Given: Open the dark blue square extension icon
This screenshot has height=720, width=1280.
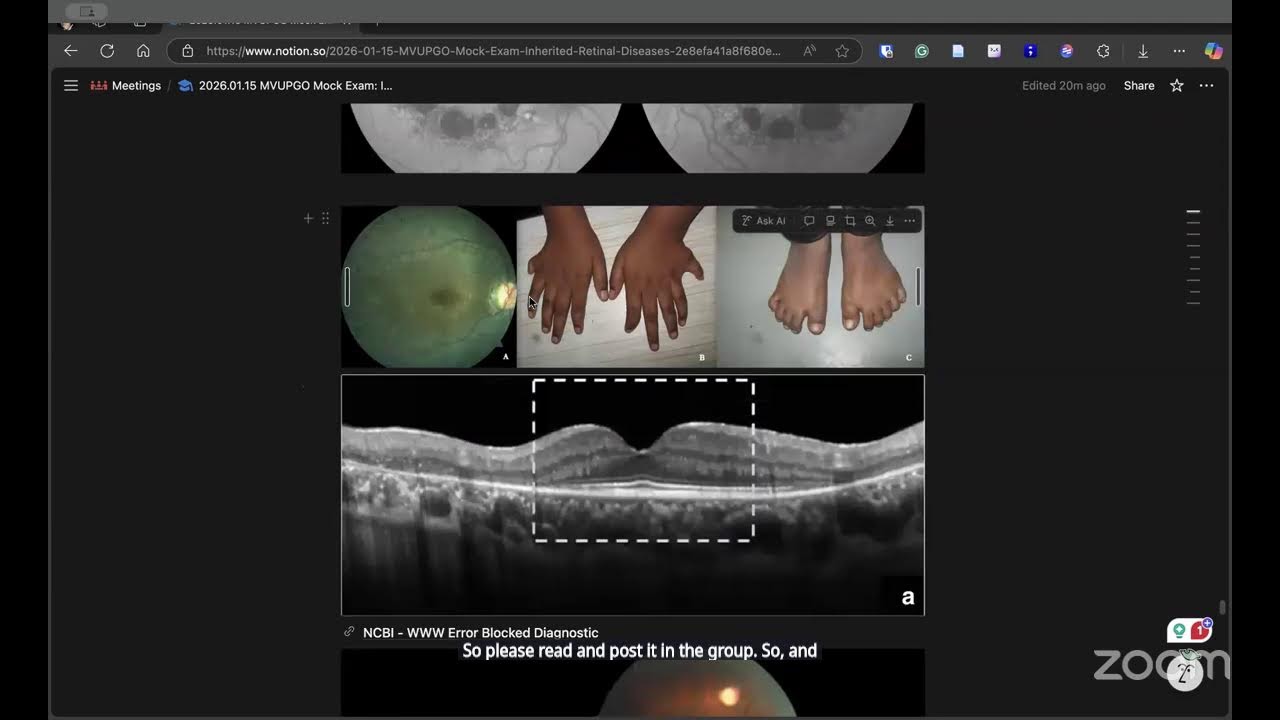Looking at the screenshot, I should coord(1030,51).
